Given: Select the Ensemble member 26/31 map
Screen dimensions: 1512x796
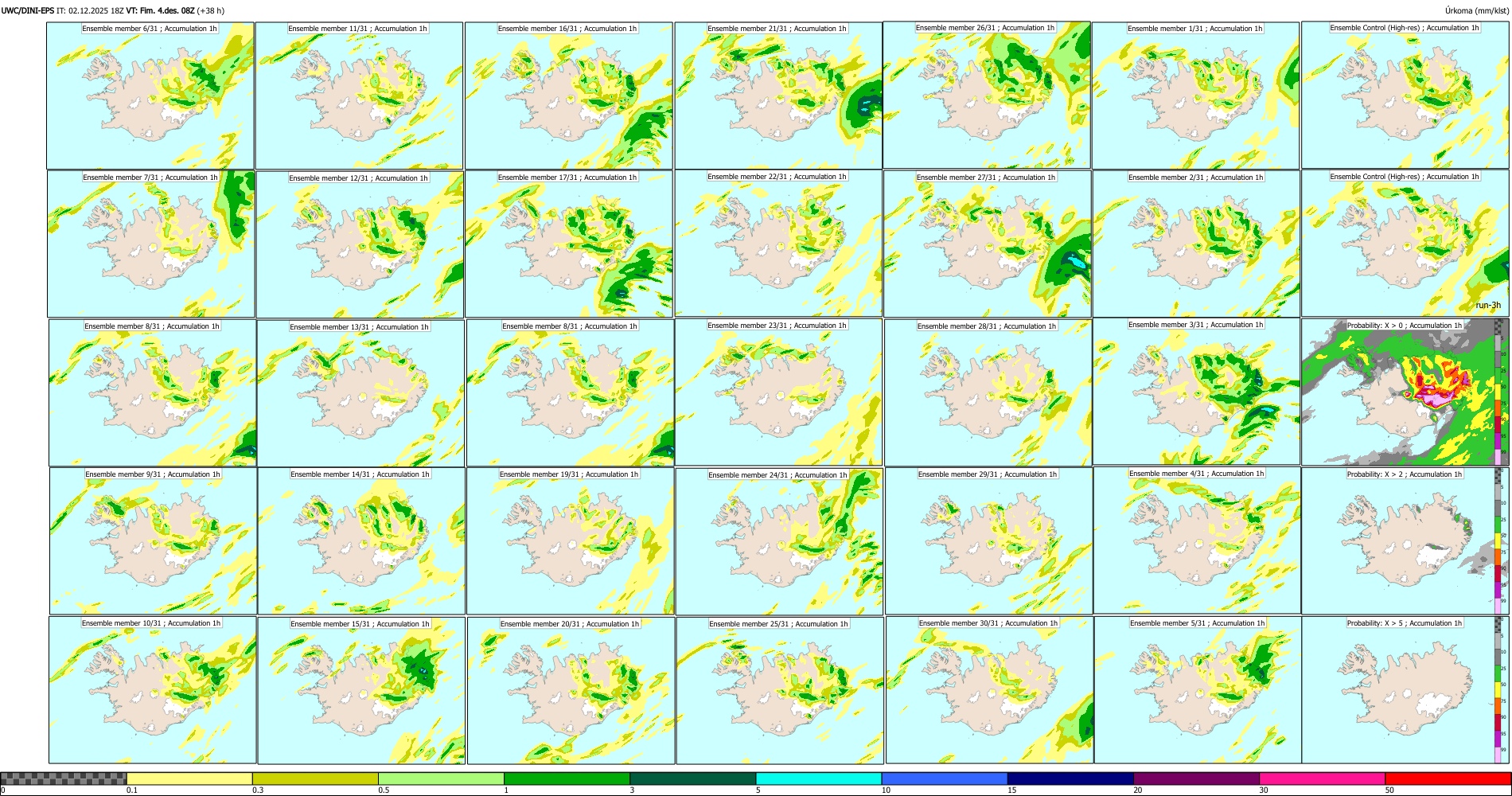Looking at the screenshot, I should click(x=987, y=95).
